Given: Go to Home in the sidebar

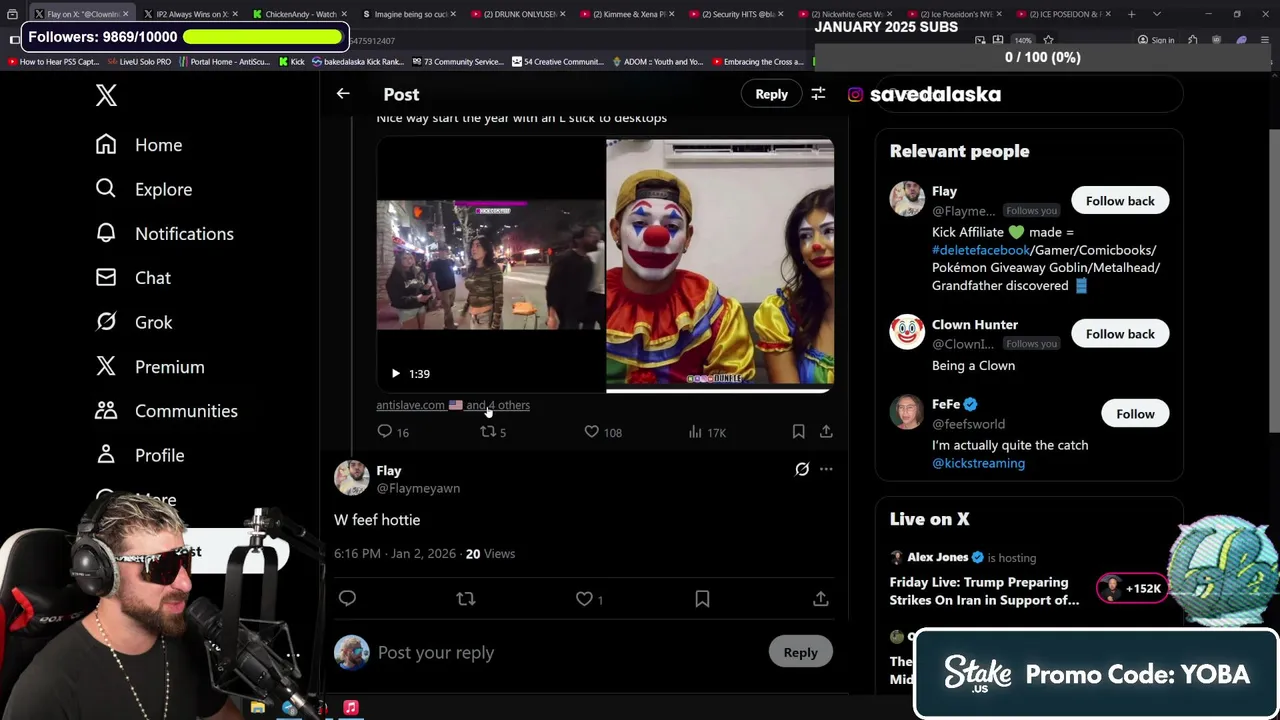Looking at the screenshot, I should point(139,145).
